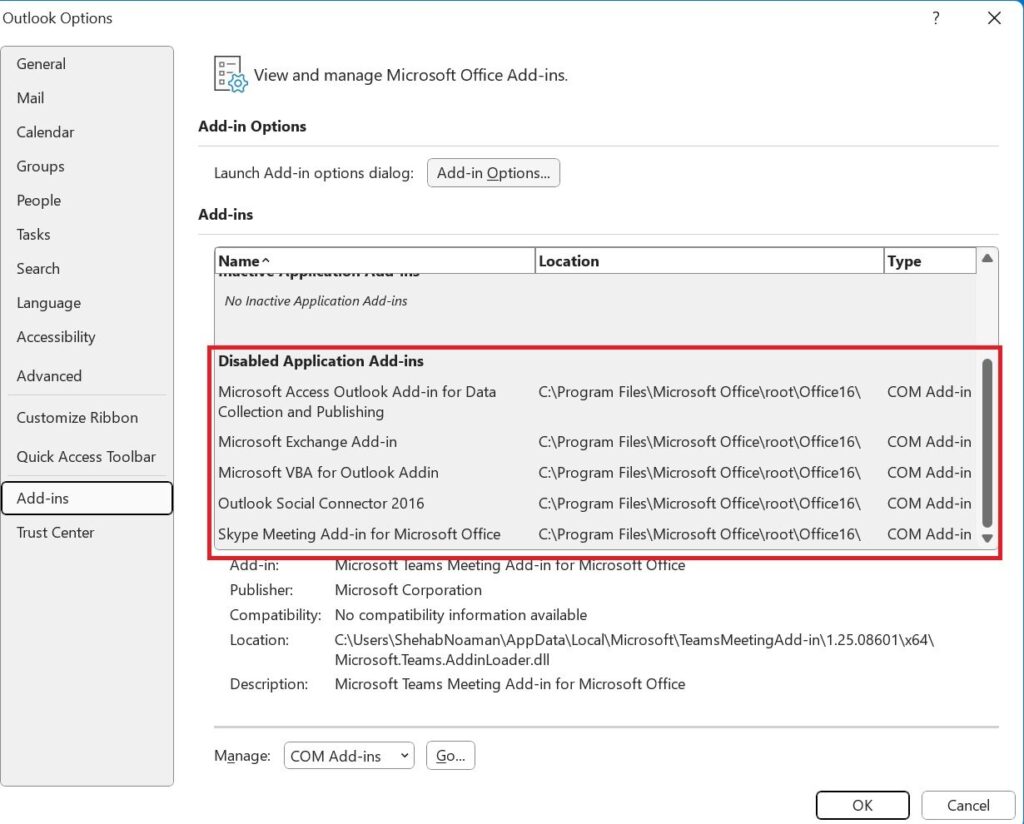Sort add-ins by Location column header
The image size is (1024, 824).
coord(708,261)
